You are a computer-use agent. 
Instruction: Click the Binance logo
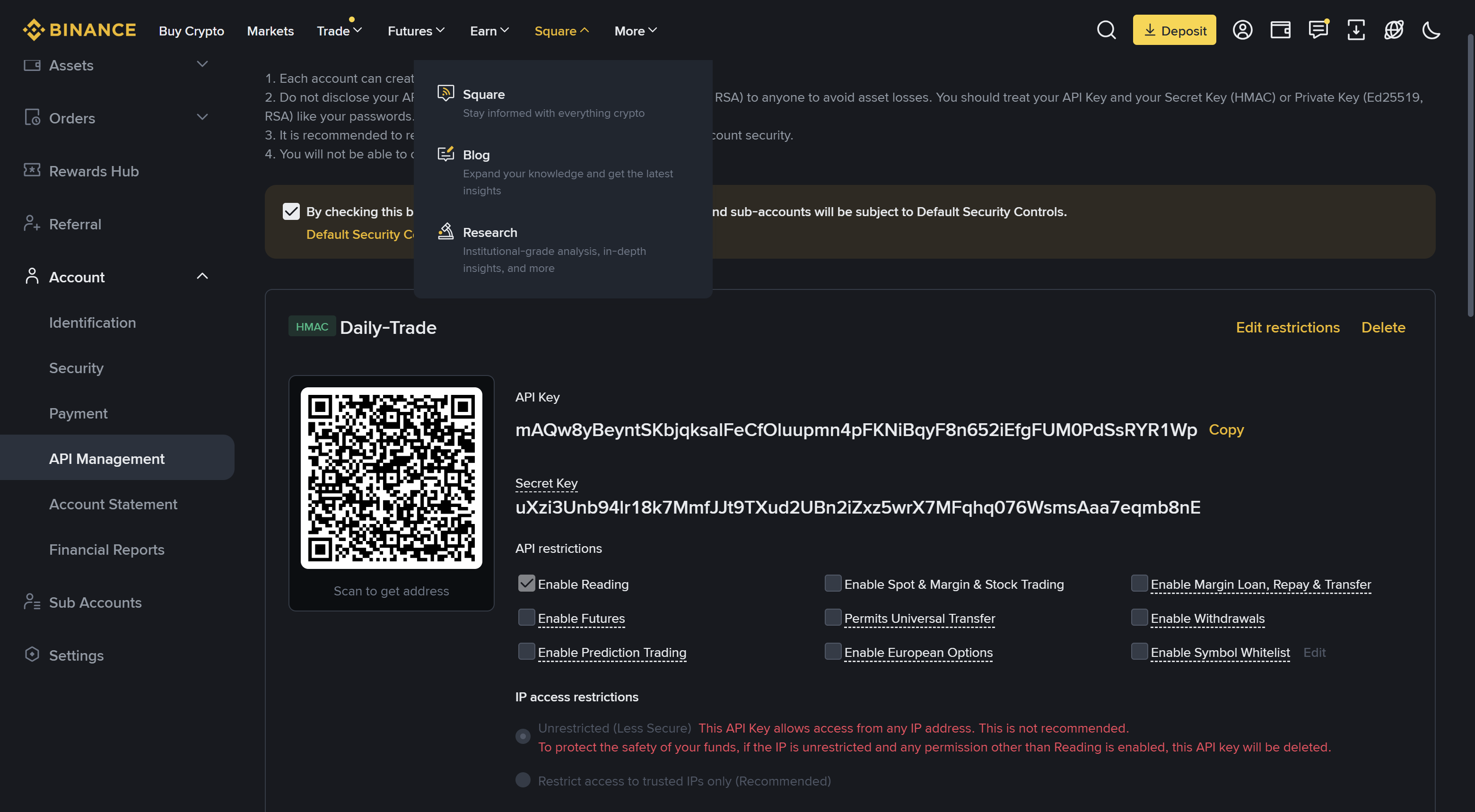point(79,30)
